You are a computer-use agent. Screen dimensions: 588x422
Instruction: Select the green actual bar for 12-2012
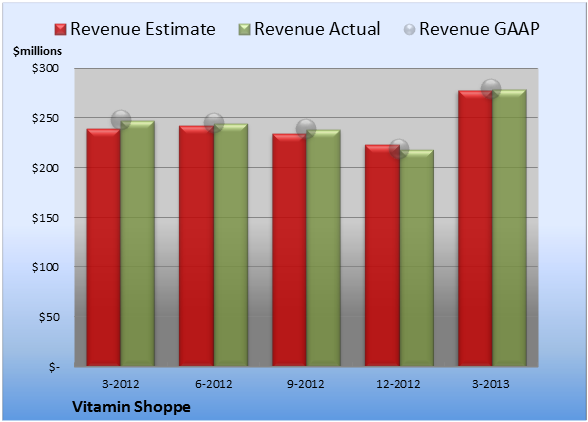coord(417,258)
